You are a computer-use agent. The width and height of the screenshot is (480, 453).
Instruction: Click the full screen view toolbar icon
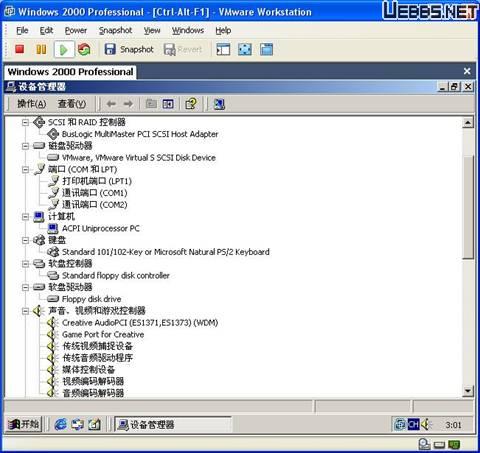click(x=245, y=49)
